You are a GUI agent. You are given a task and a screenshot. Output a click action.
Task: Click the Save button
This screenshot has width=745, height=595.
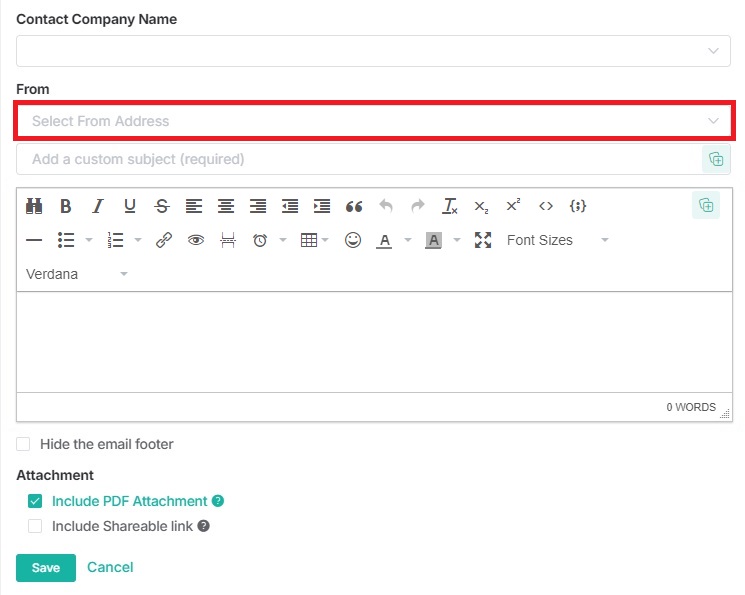46,567
